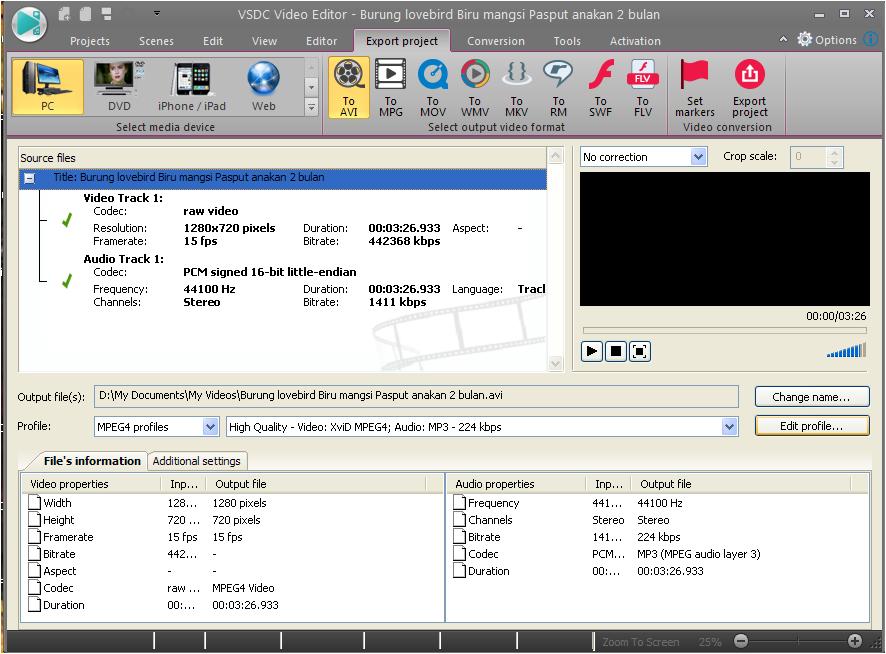Viewport: 886px width, 654px height.
Task: Select the To MKV format icon
Action: pyautogui.click(x=516, y=87)
